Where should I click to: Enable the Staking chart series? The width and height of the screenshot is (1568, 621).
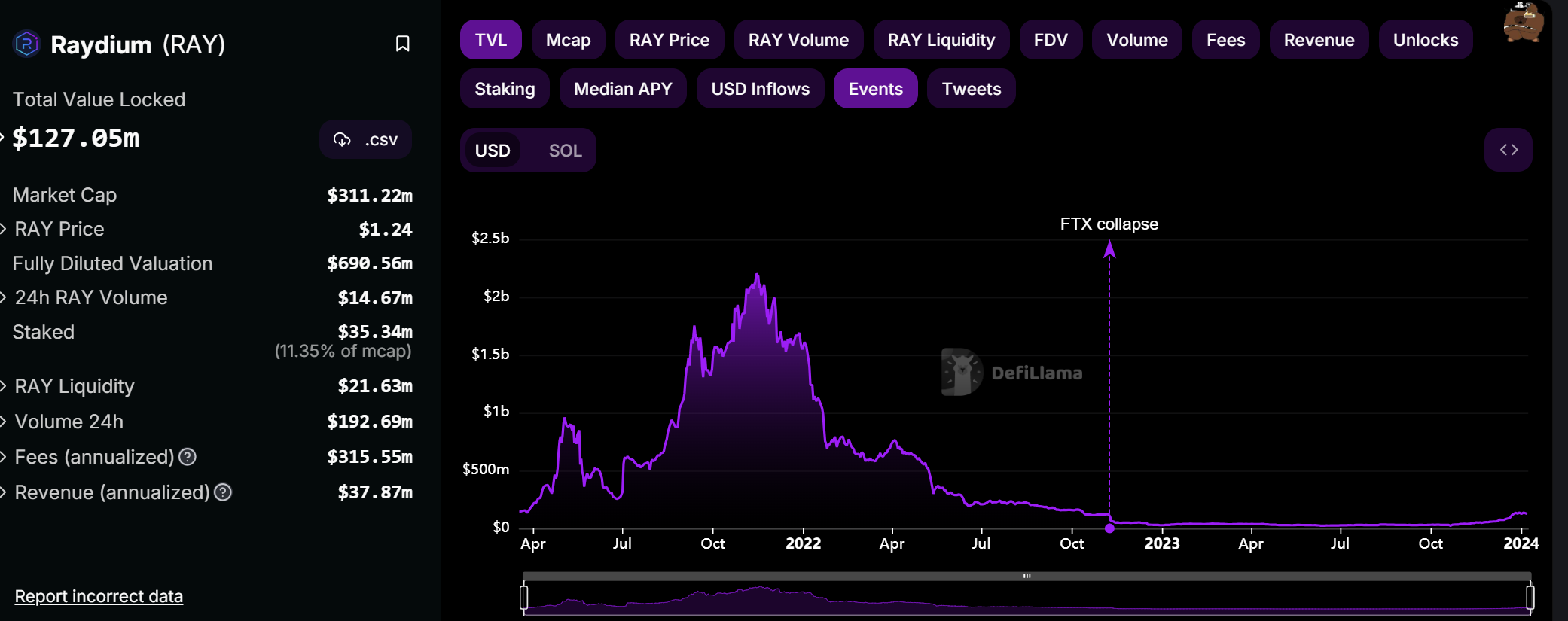(x=505, y=89)
